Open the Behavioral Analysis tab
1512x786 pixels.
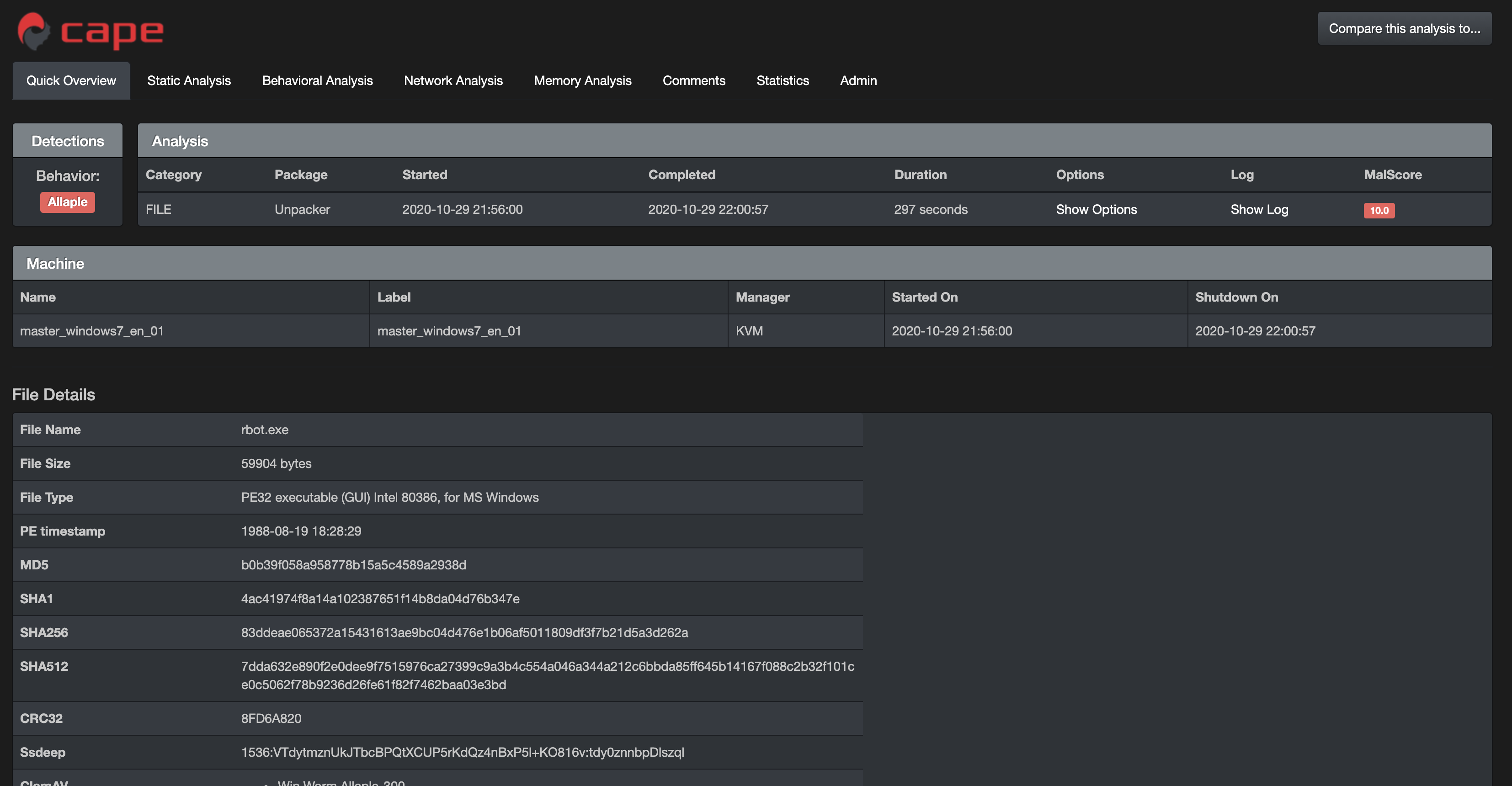318,80
